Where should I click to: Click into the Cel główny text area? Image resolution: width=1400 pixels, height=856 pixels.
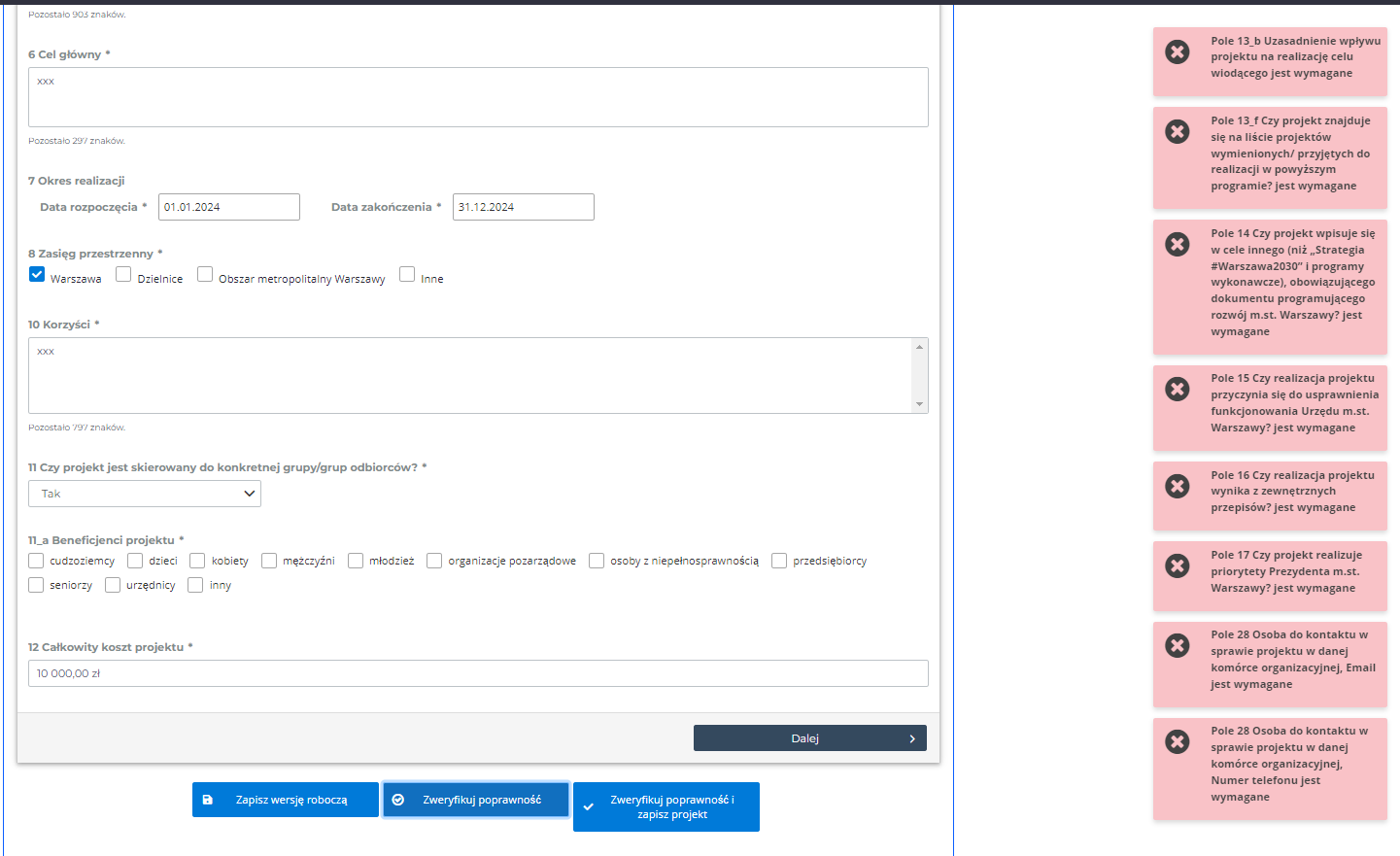[478, 97]
